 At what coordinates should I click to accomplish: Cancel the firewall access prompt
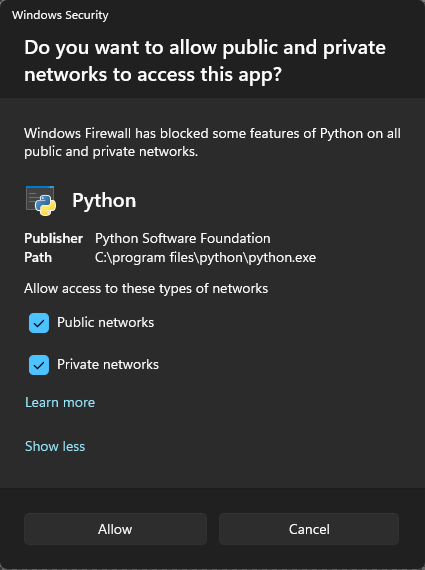[309, 529]
